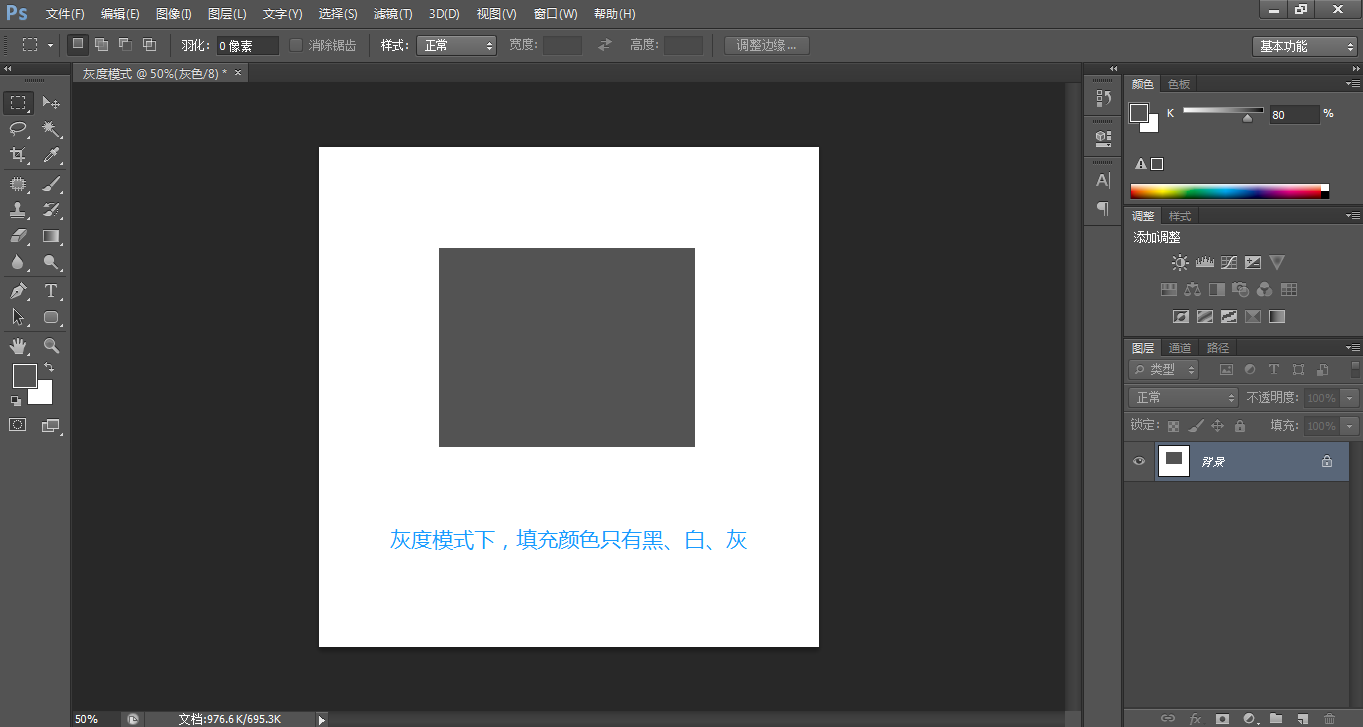1363x727 pixels.
Task: Swap foreground and background colors
Action: [49, 368]
